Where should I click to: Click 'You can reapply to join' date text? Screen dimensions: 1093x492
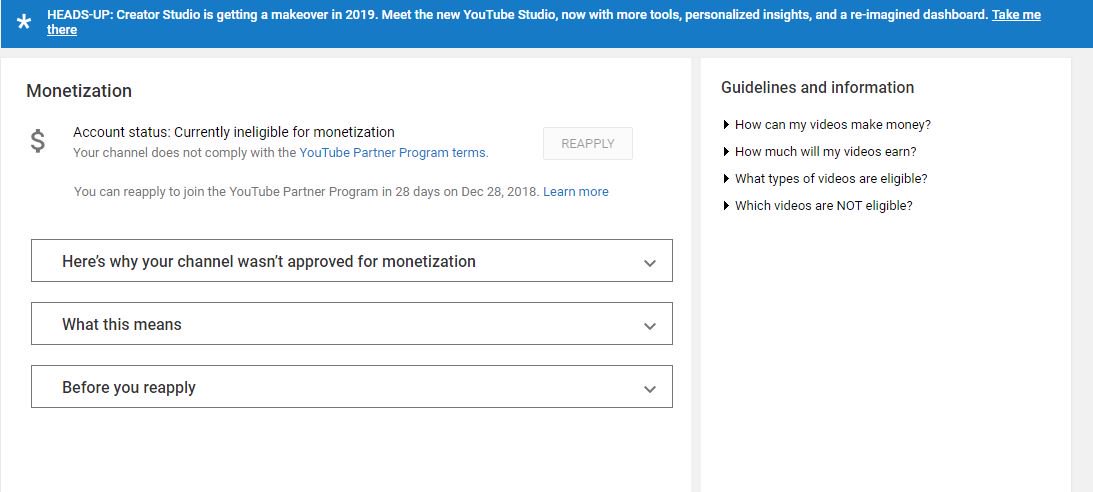pos(307,192)
